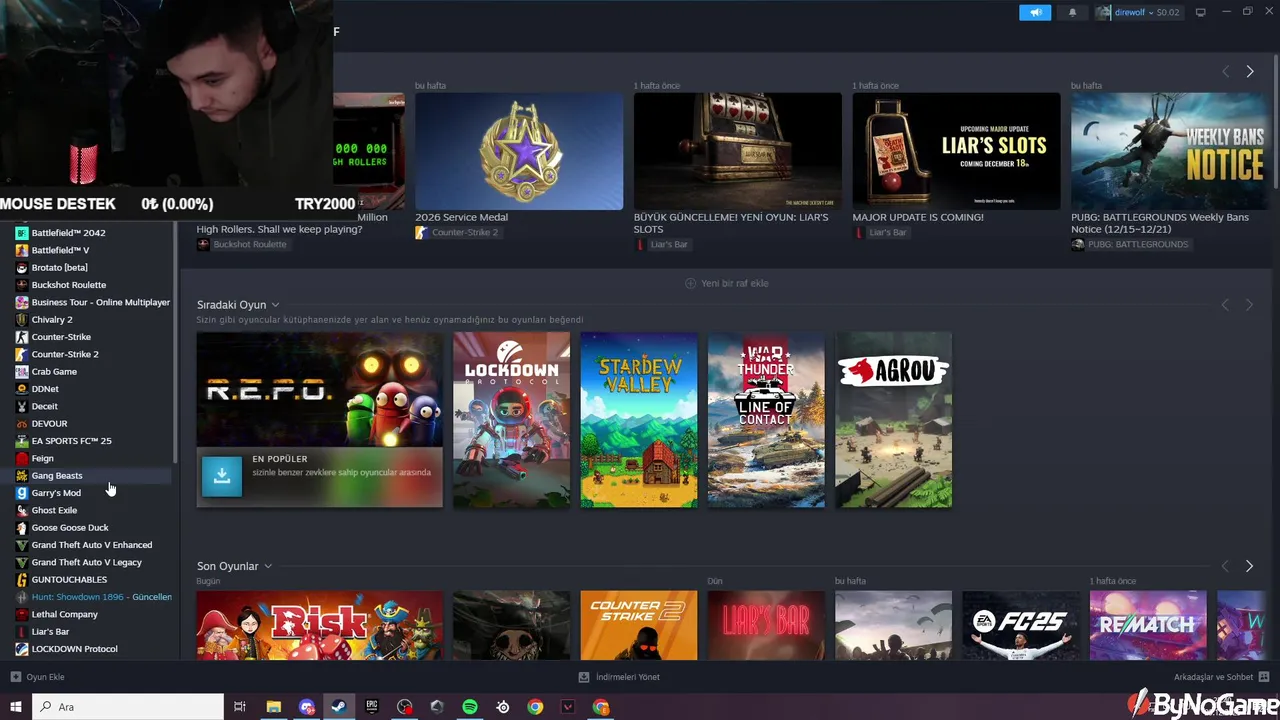Select Grand Theft Auto V Legacy
The height and width of the screenshot is (720, 1280).
tap(86, 562)
